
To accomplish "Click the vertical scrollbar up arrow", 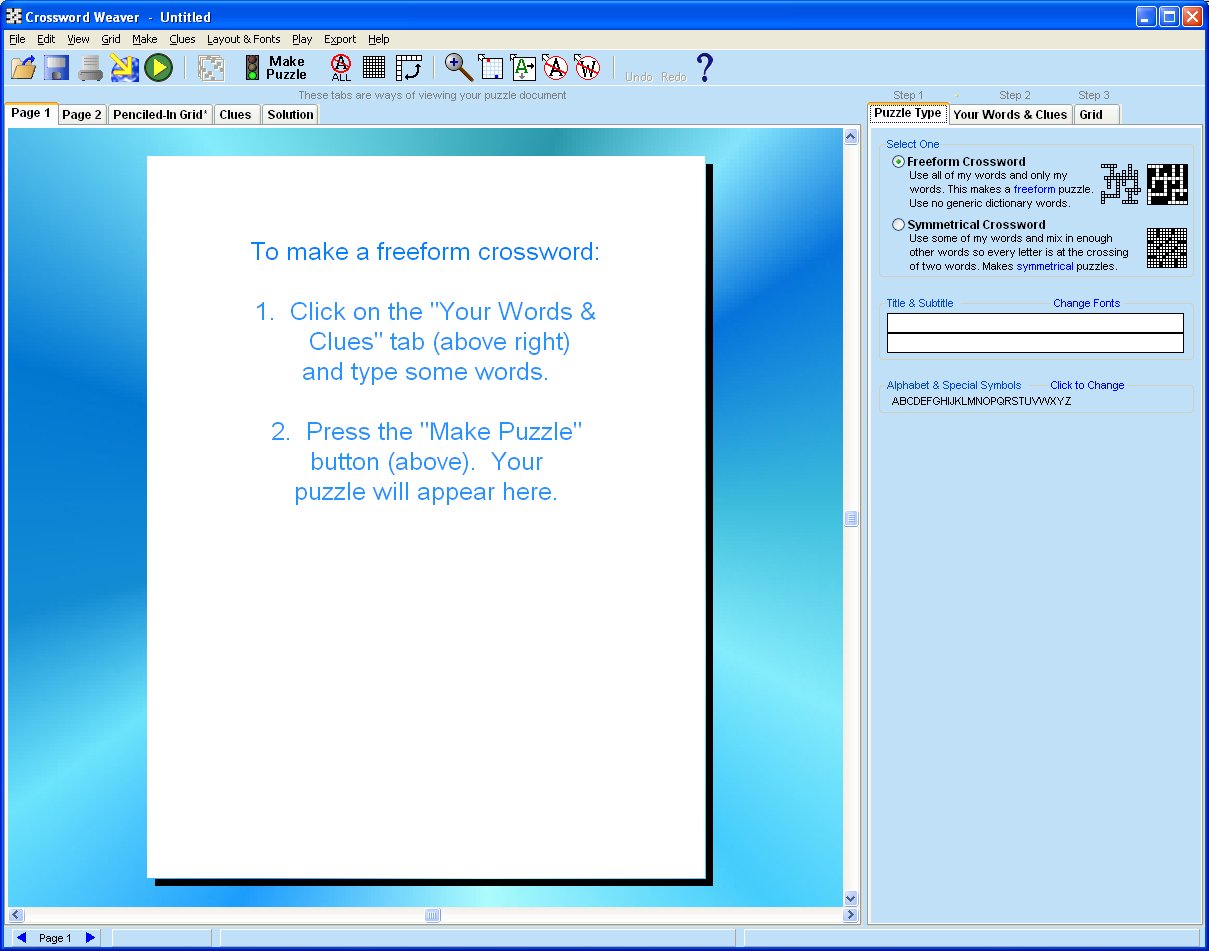I will click(x=851, y=137).
